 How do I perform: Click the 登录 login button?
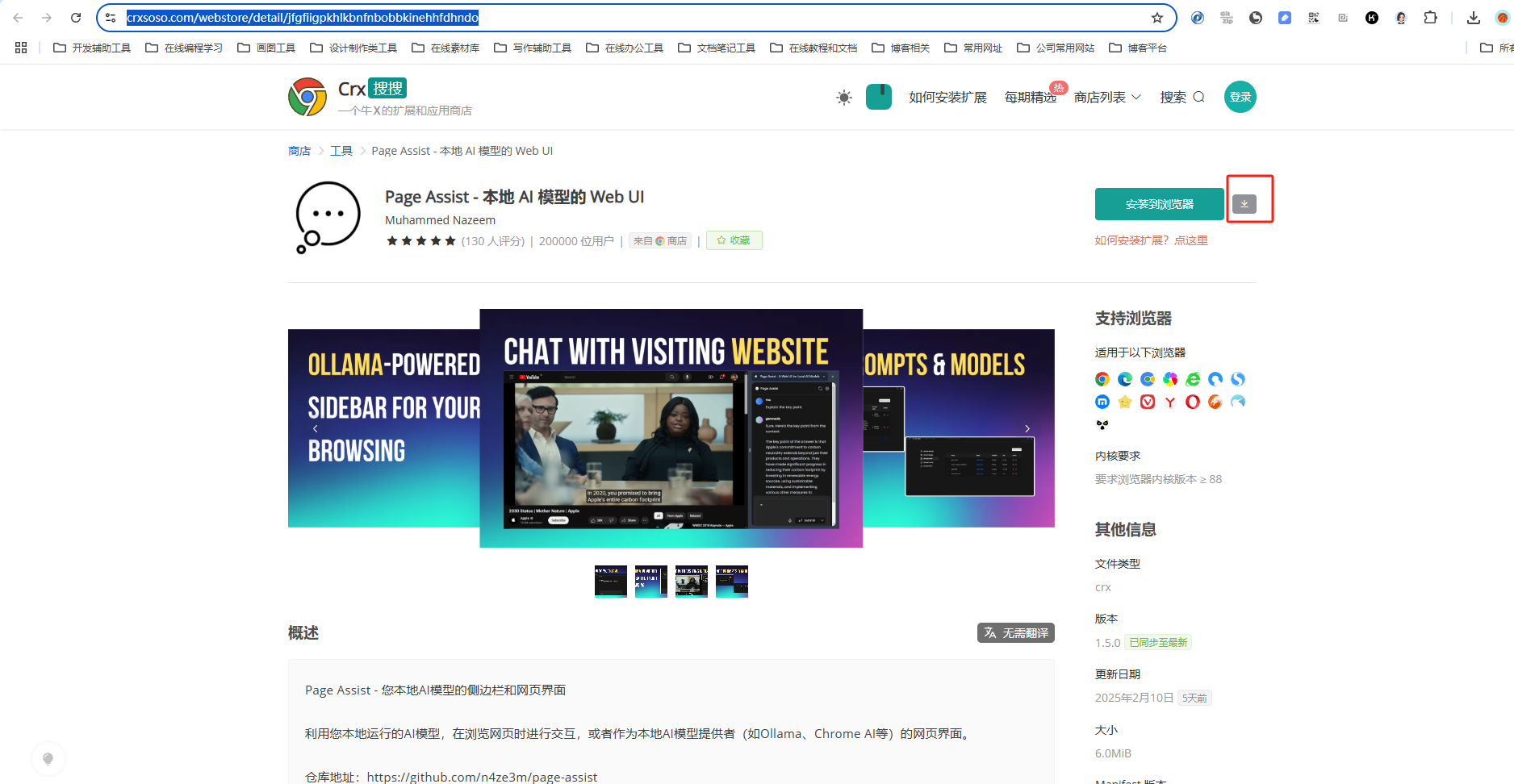coord(1240,97)
